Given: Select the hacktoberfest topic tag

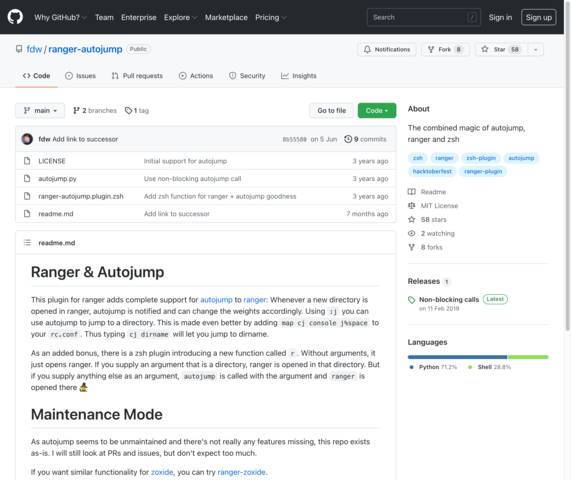Looking at the screenshot, I should point(432,172).
